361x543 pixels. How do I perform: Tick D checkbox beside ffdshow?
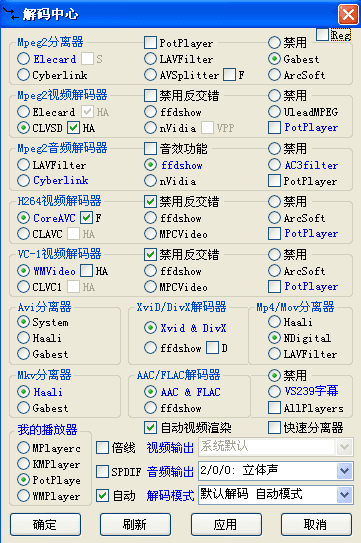pyautogui.click(x=212, y=348)
